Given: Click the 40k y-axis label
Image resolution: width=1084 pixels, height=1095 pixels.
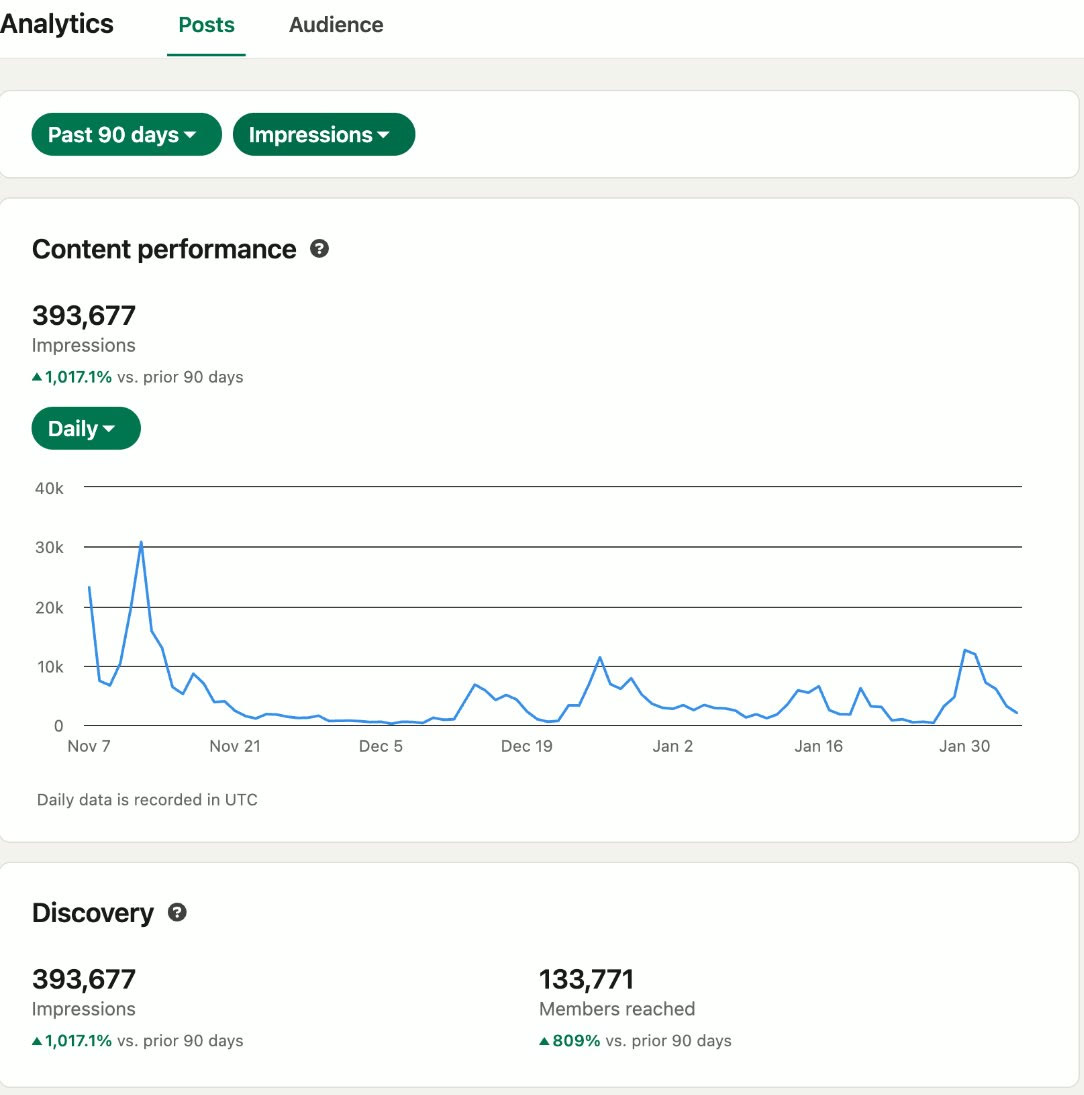Looking at the screenshot, I should tap(49, 488).
